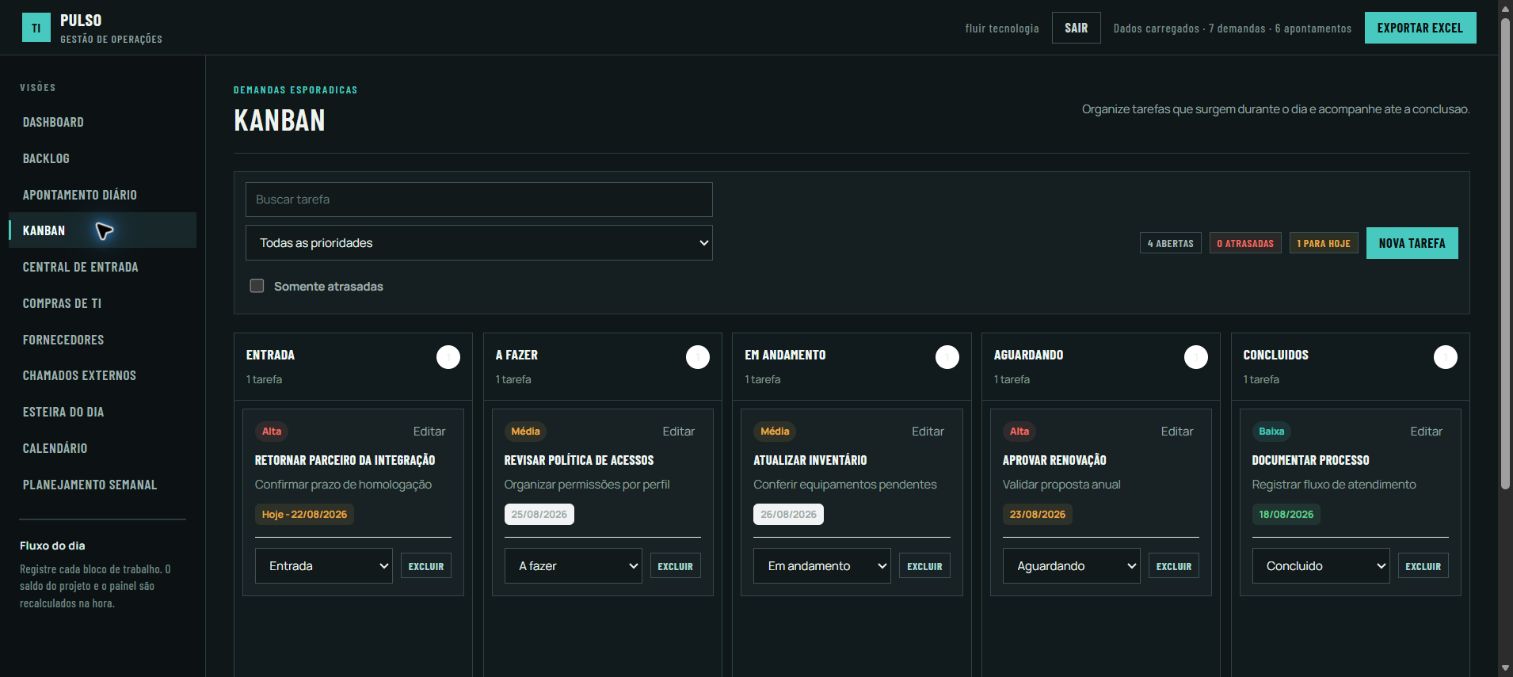Click the count badge in Em Andamento column

[947, 357]
